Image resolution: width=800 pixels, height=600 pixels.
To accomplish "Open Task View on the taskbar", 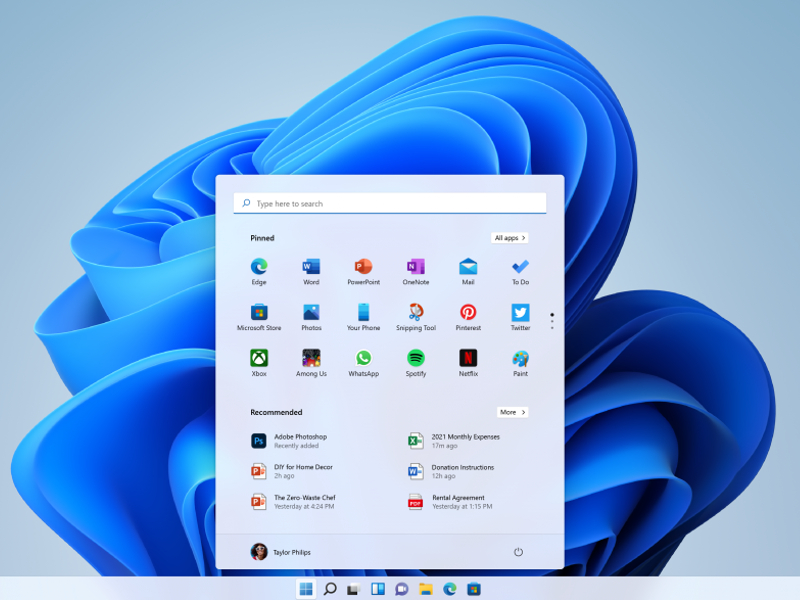I will [x=354, y=589].
